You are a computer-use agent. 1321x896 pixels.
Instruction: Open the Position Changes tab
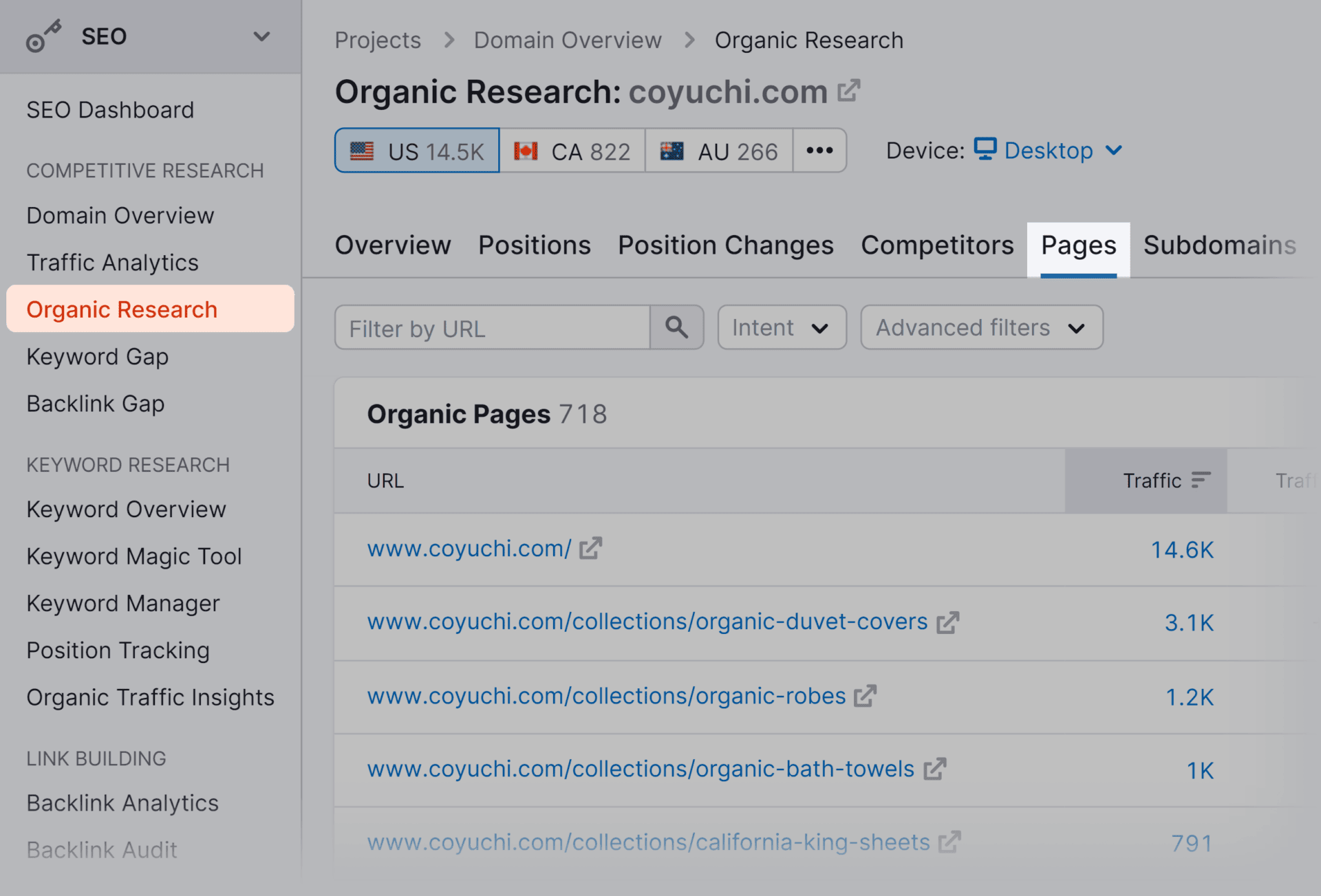pyautogui.click(x=725, y=245)
